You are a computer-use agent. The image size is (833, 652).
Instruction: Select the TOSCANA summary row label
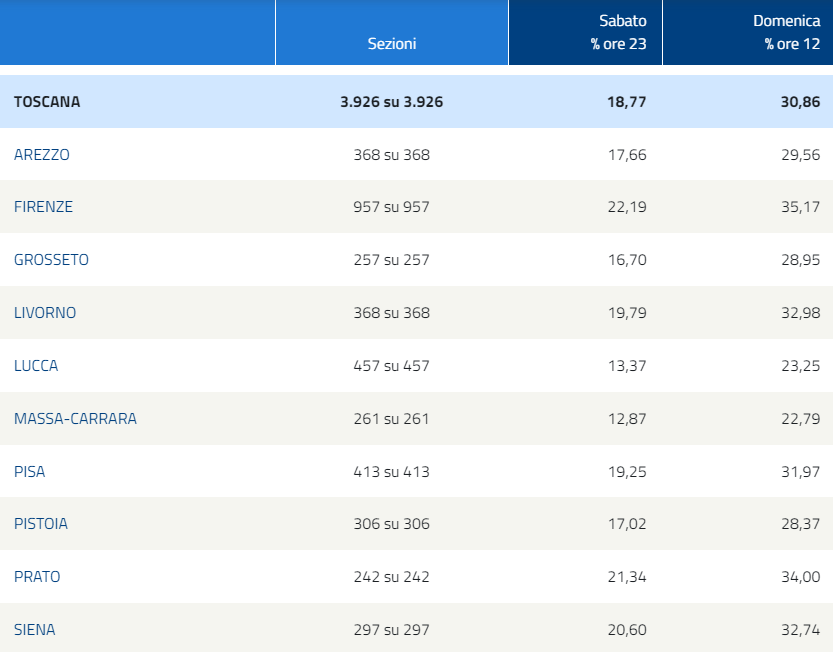tap(47, 101)
